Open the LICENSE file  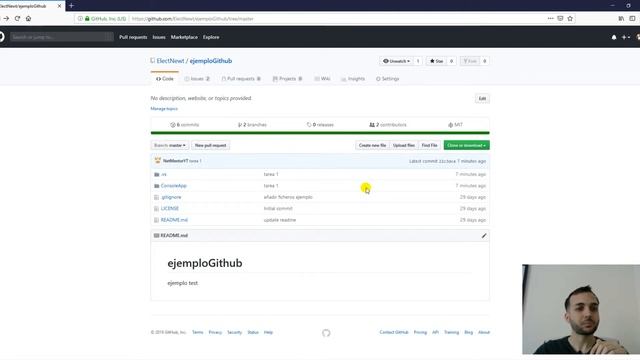click(x=170, y=209)
